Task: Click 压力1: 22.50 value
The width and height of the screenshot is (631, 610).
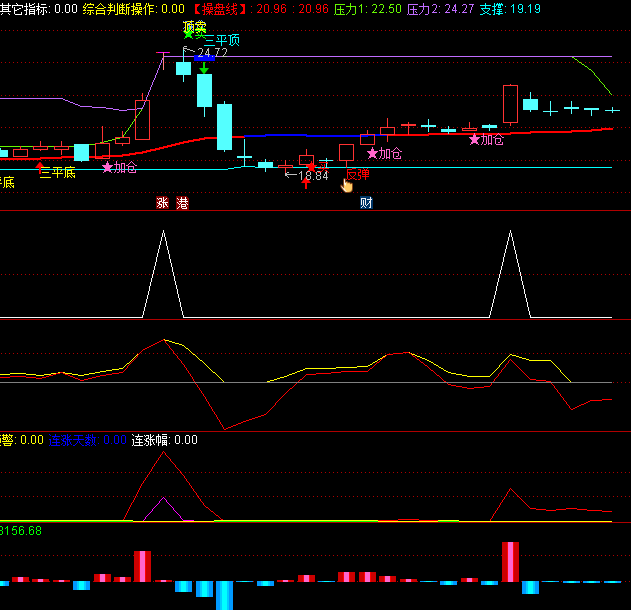Action: [x=367, y=9]
